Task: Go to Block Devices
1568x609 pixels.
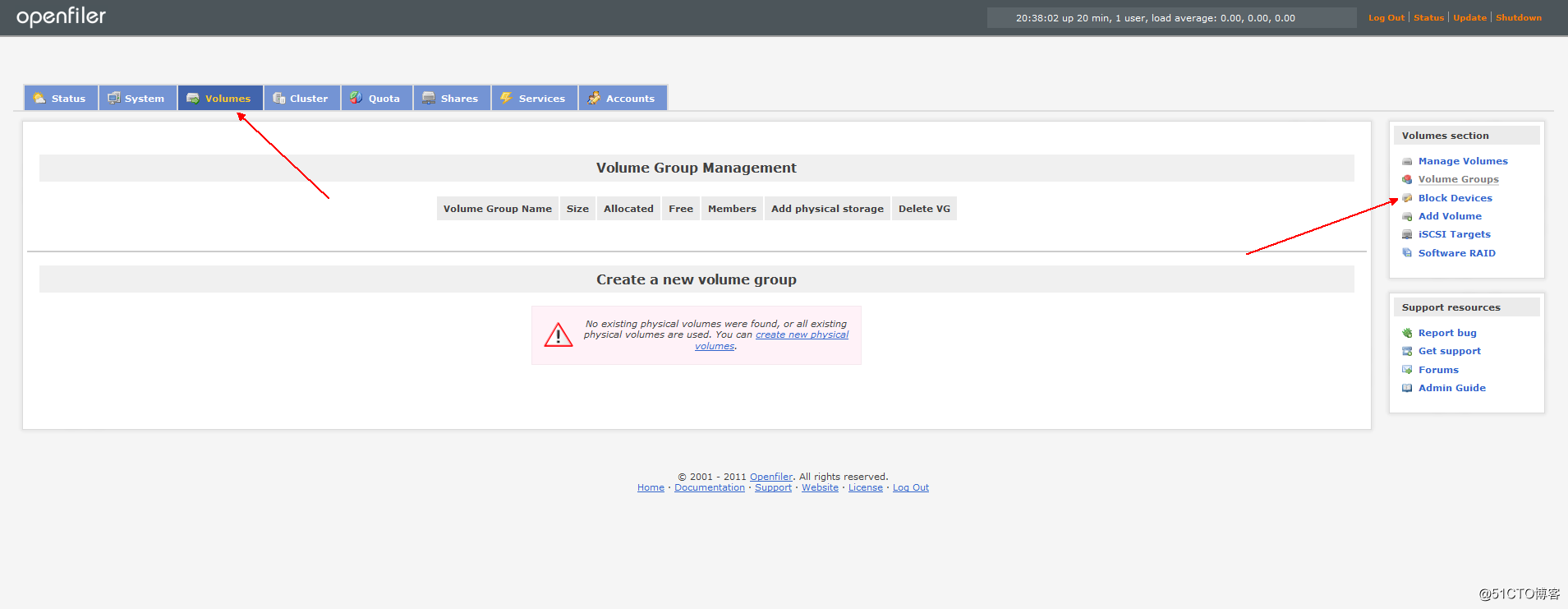Action: pos(1455,198)
